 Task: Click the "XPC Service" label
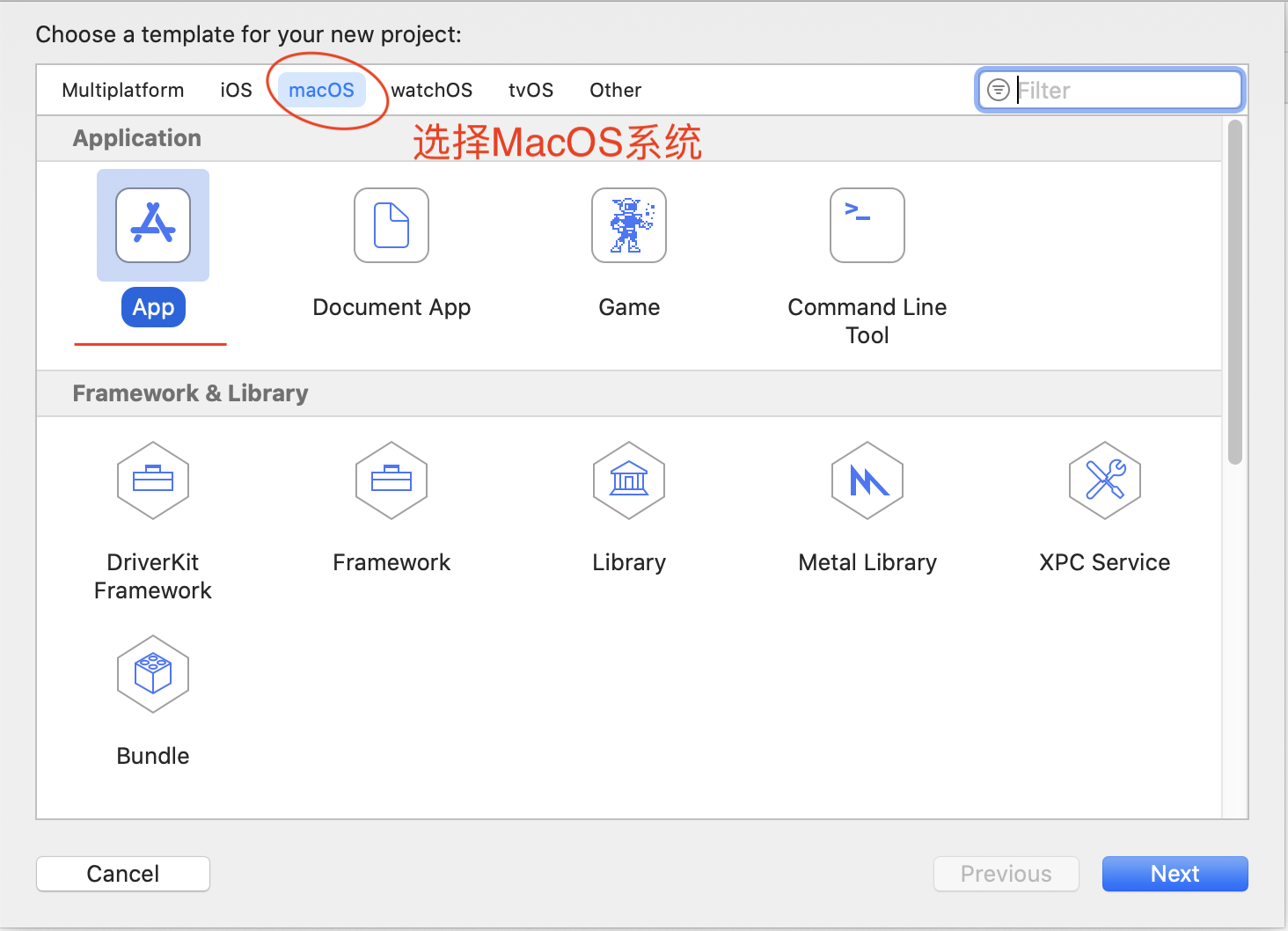(1105, 562)
